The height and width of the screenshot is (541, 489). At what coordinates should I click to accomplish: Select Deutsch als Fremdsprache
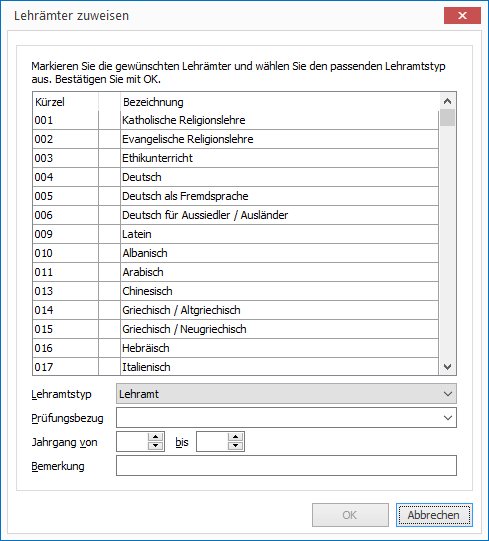coord(235,196)
